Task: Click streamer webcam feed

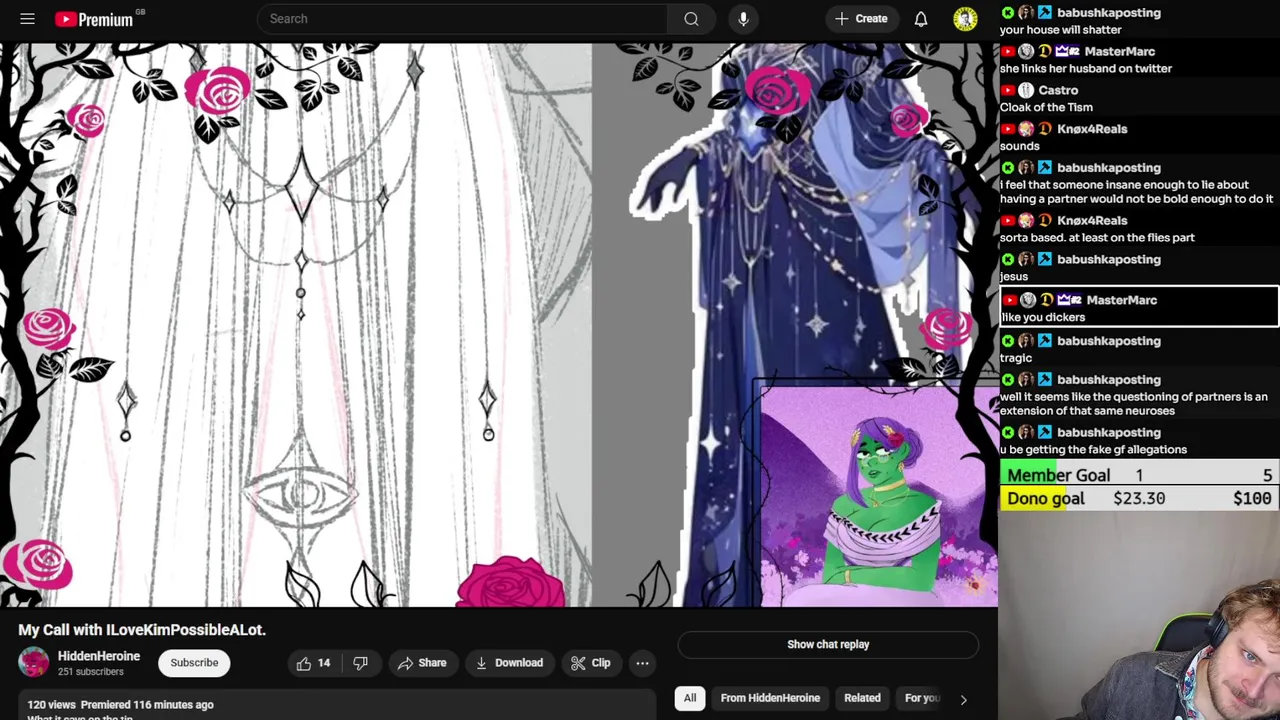Action: click(x=1139, y=616)
